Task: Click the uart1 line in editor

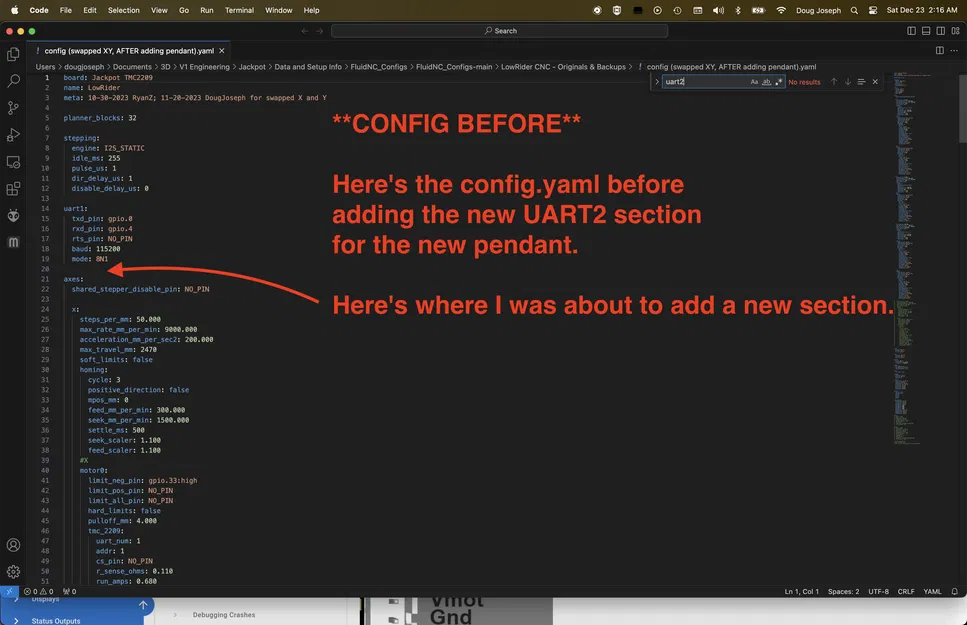Action: click(x=75, y=209)
